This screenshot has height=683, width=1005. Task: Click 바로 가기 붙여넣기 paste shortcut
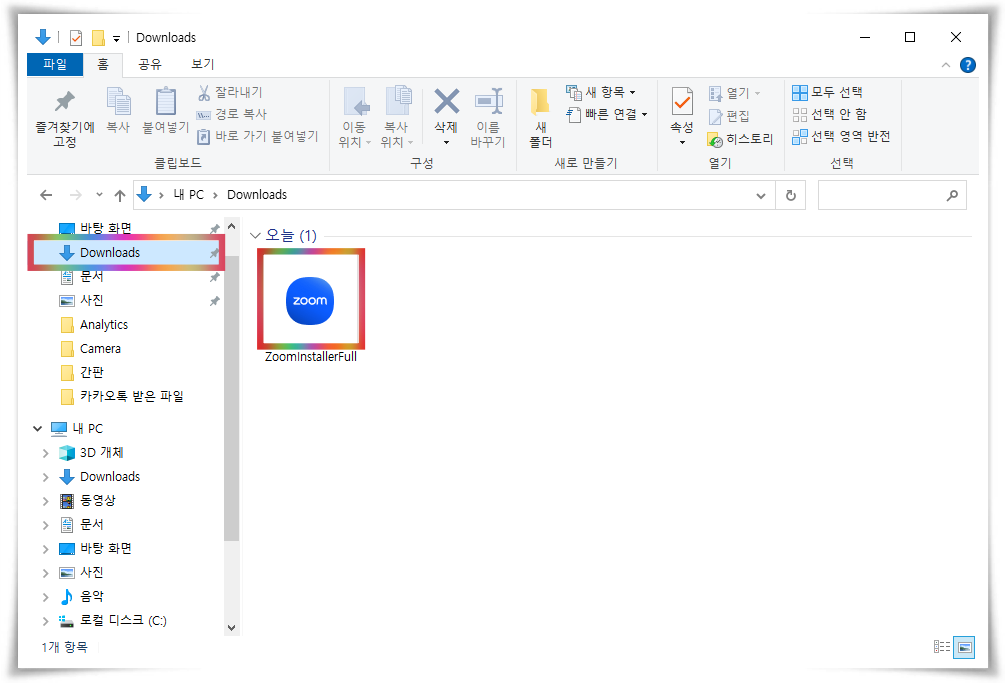coord(257,136)
